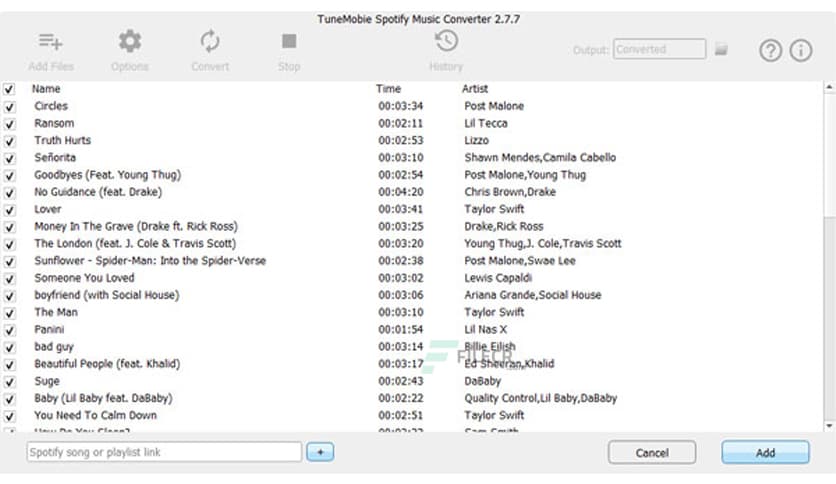Click the time value 00:01:54
The width and height of the screenshot is (836, 484).
(x=401, y=329)
